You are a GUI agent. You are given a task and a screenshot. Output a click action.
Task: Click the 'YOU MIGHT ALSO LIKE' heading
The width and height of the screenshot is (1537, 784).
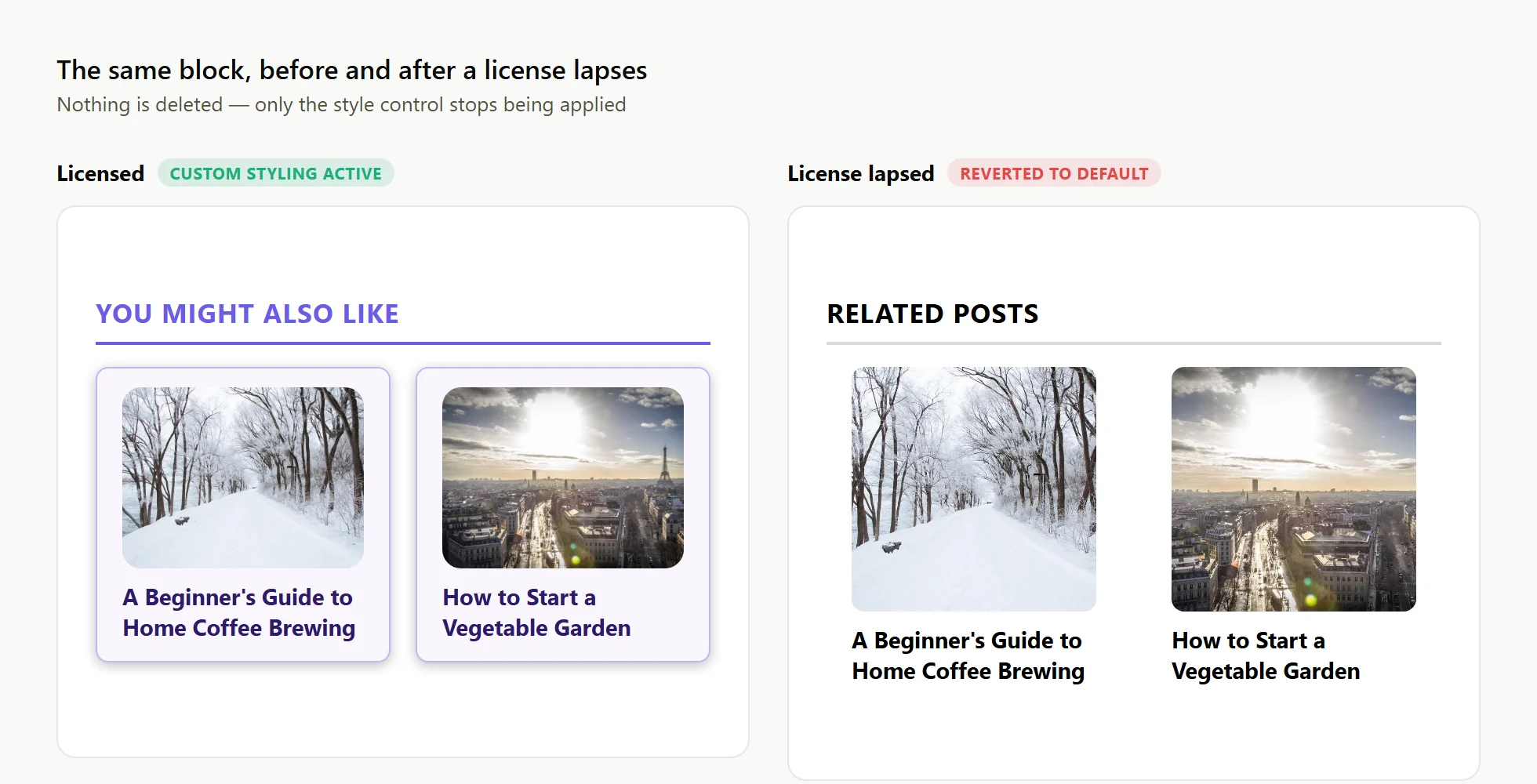coord(247,314)
